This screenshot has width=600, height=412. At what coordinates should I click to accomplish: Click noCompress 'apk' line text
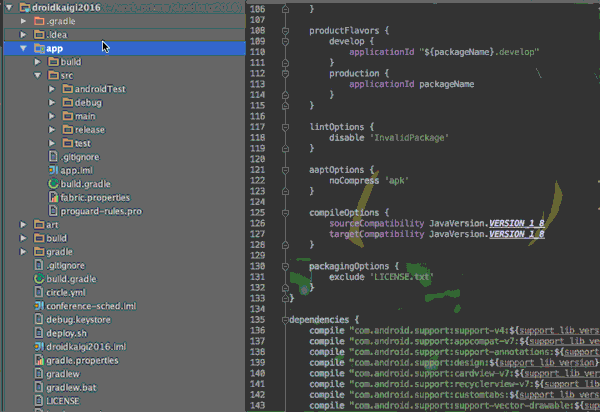(369, 181)
